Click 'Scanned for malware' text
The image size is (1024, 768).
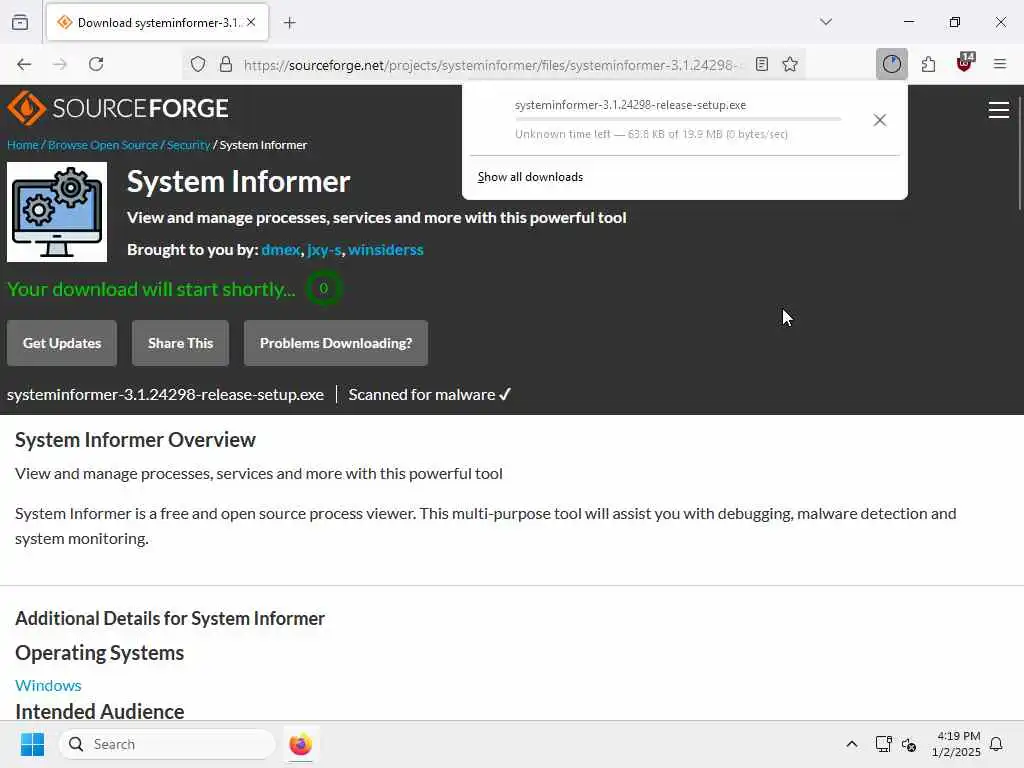(x=430, y=394)
